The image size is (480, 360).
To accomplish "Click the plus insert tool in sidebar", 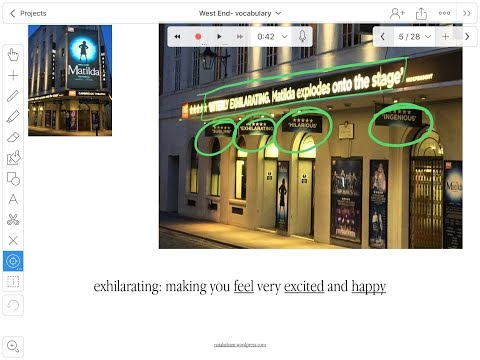I will (x=13, y=75).
